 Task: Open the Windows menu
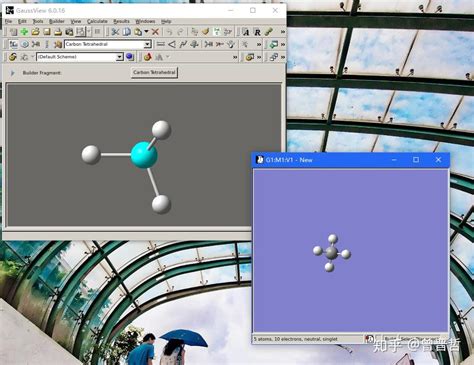145,21
